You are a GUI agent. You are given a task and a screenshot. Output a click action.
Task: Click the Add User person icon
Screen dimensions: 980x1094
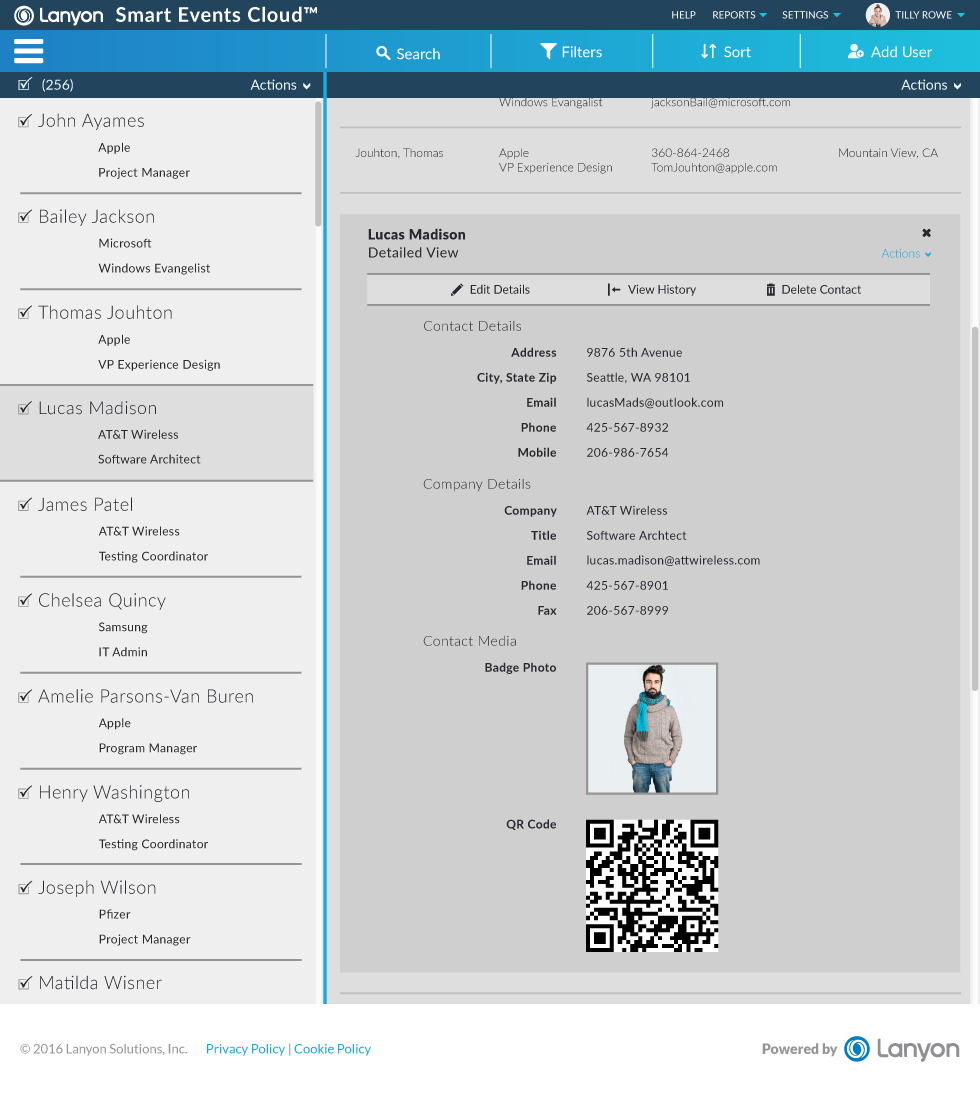tap(856, 51)
